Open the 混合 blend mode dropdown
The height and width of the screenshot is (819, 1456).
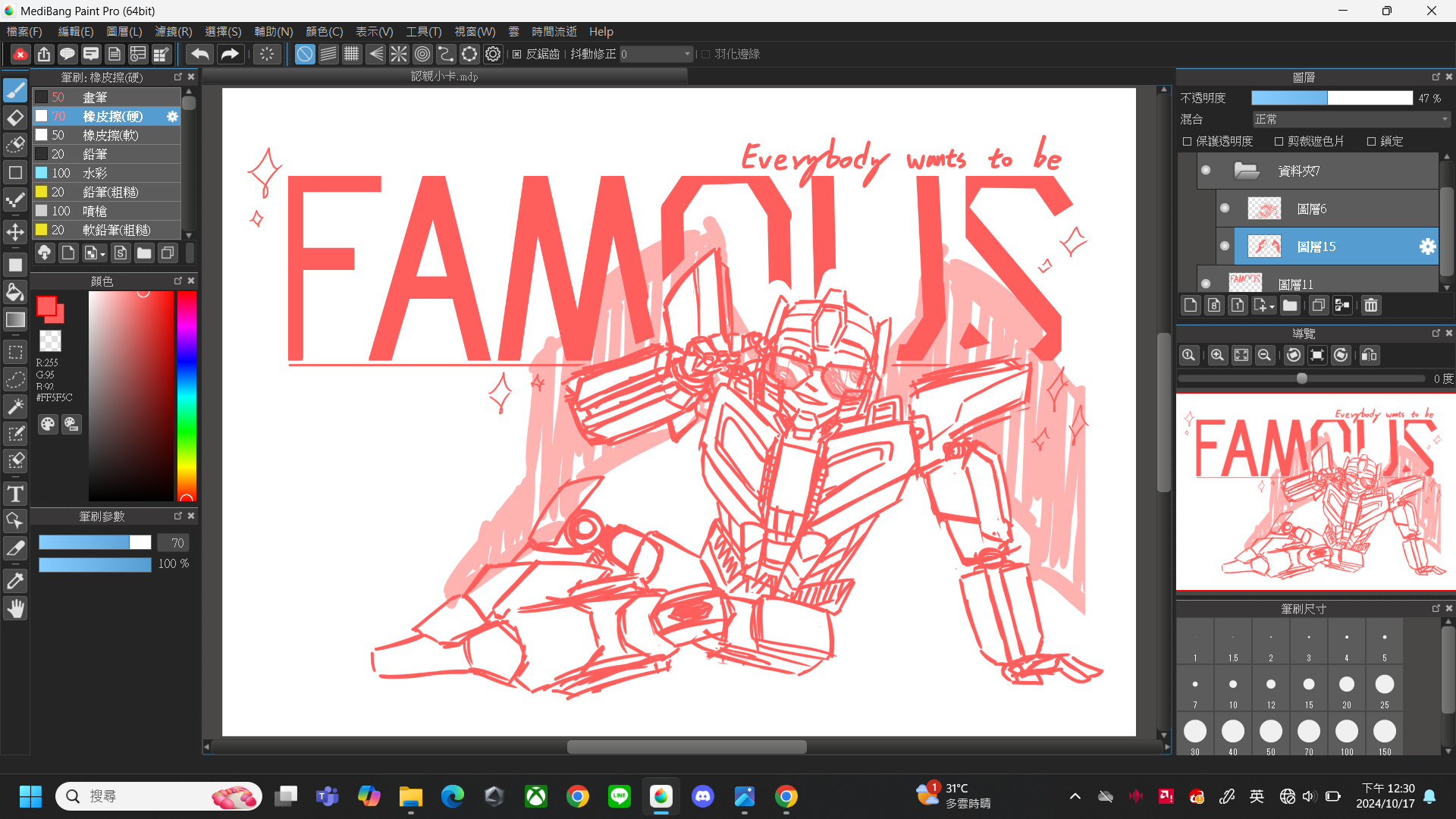pyautogui.click(x=1351, y=120)
